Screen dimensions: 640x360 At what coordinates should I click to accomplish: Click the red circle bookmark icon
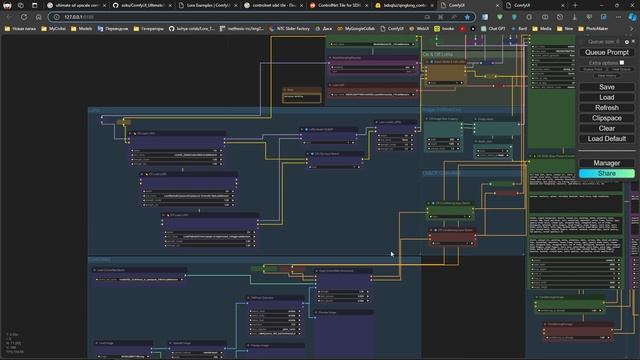click(x=462, y=29)
